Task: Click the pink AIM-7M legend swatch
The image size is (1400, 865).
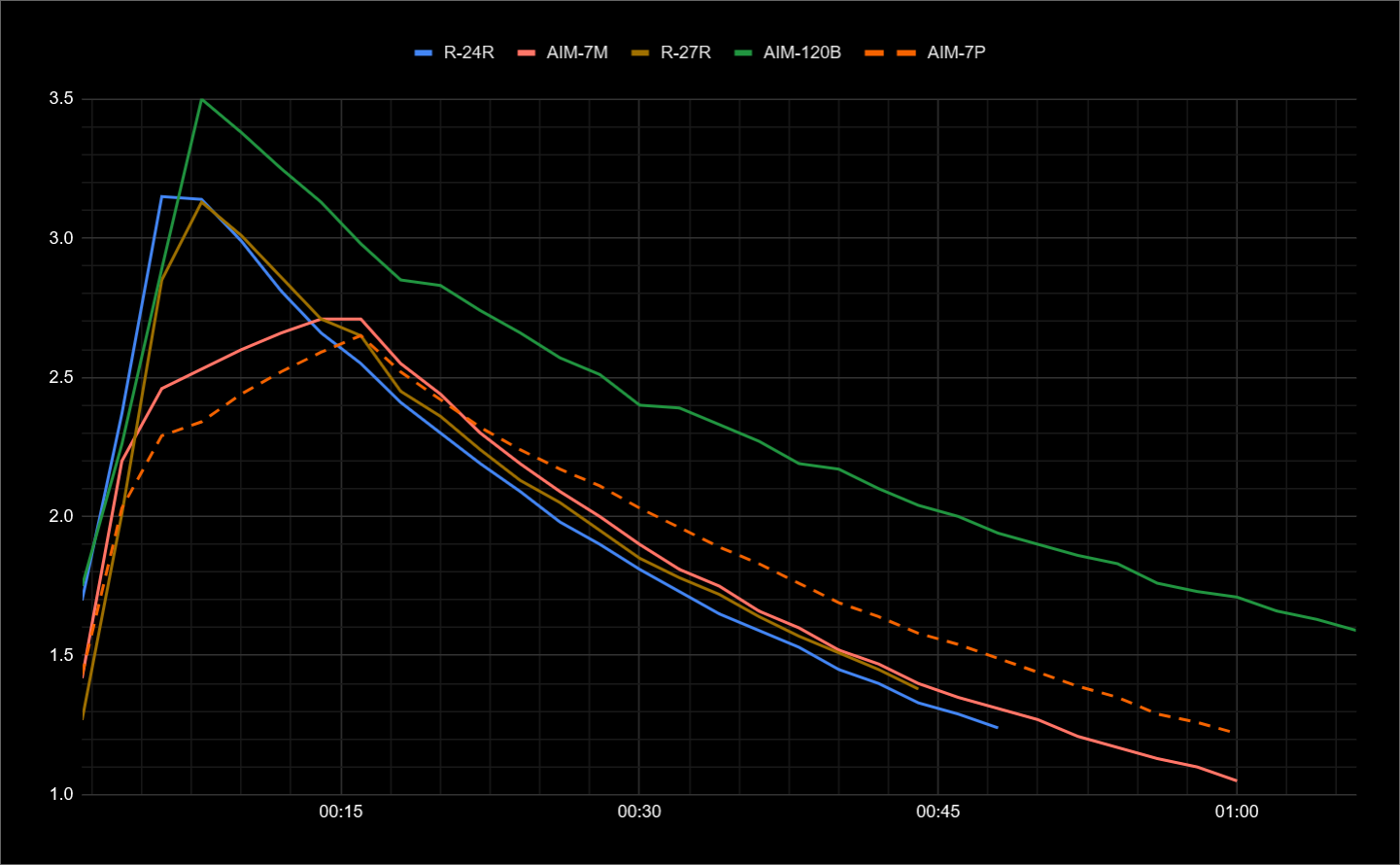Action: [526, 52]
